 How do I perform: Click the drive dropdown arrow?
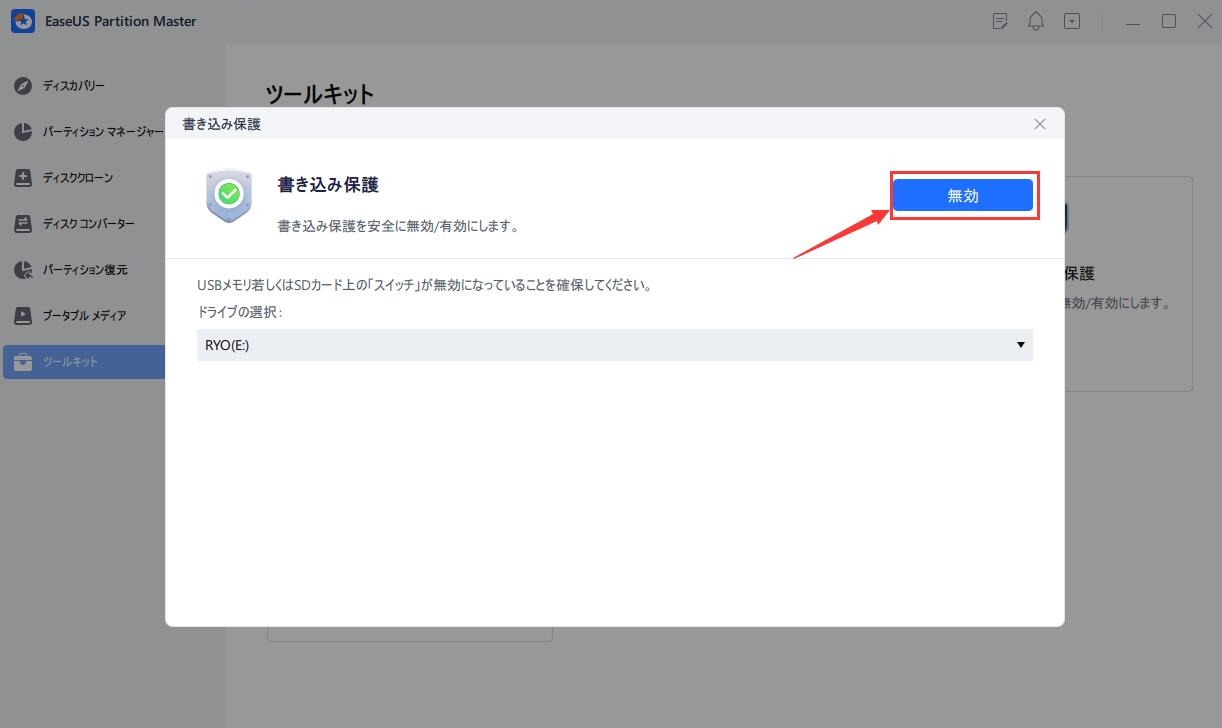[x=1020, y=345]
